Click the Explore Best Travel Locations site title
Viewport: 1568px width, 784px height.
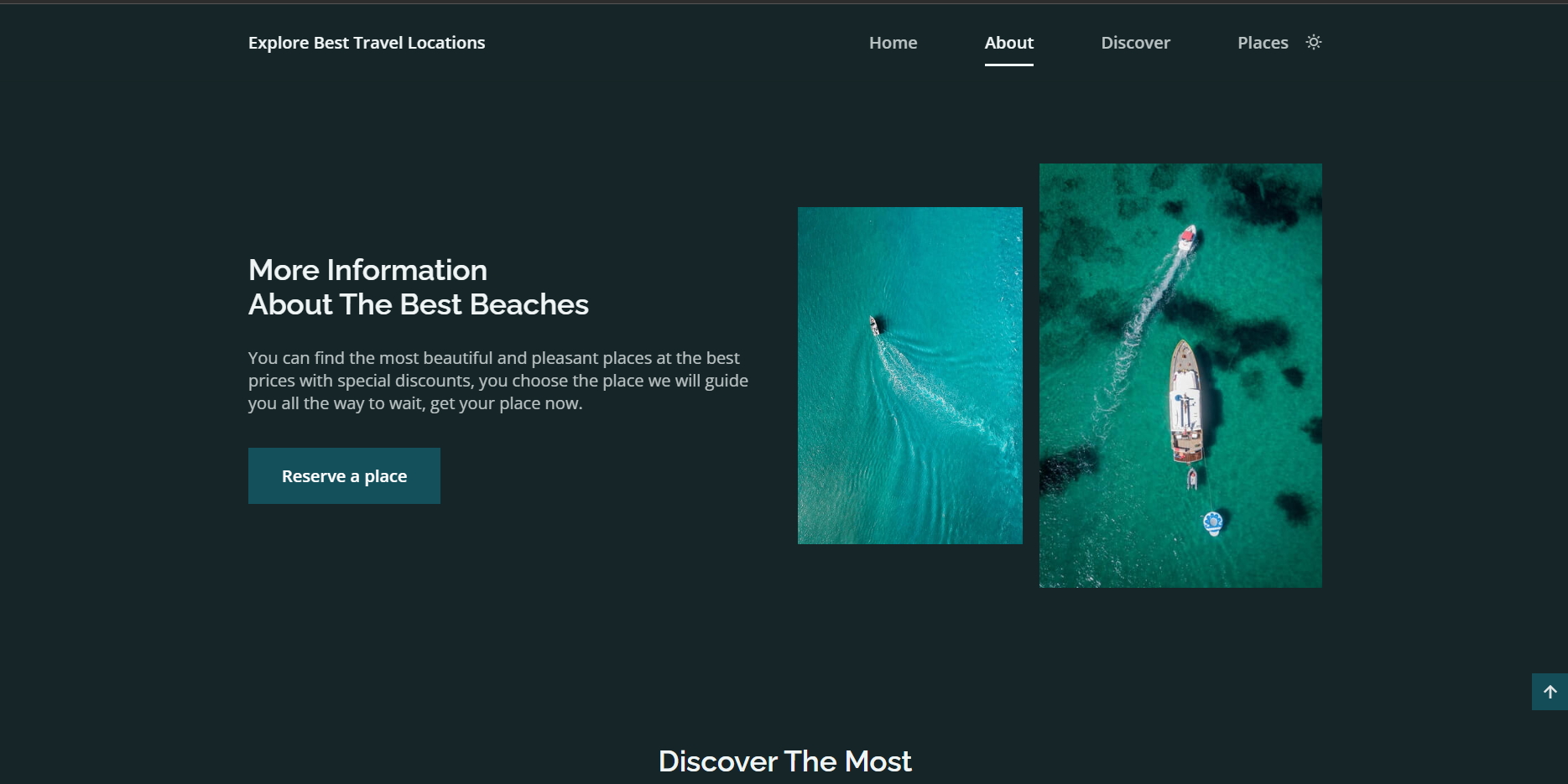[x=367, y=42]
